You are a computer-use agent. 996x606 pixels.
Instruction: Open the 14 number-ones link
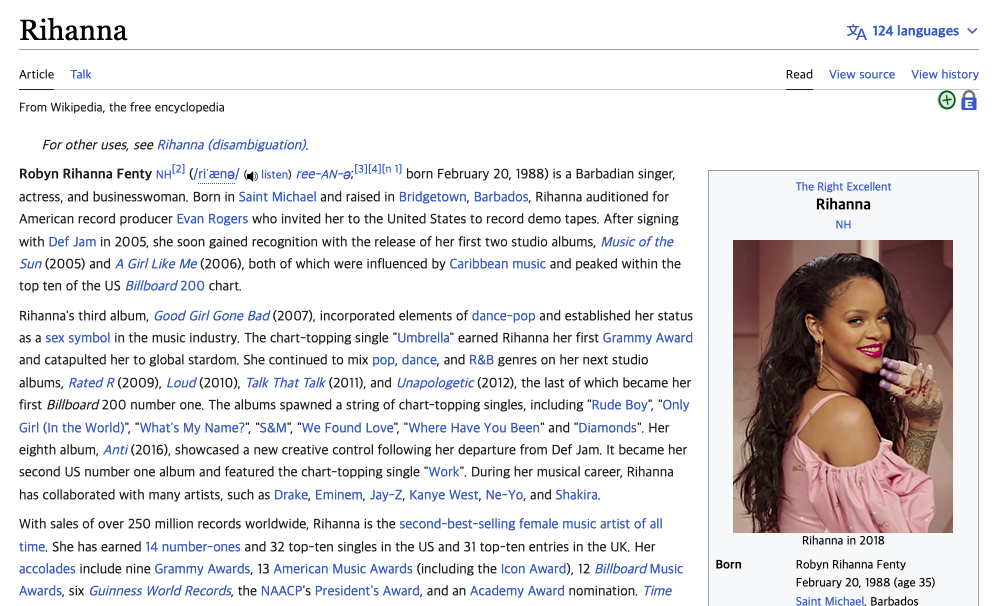coord(192,547)
